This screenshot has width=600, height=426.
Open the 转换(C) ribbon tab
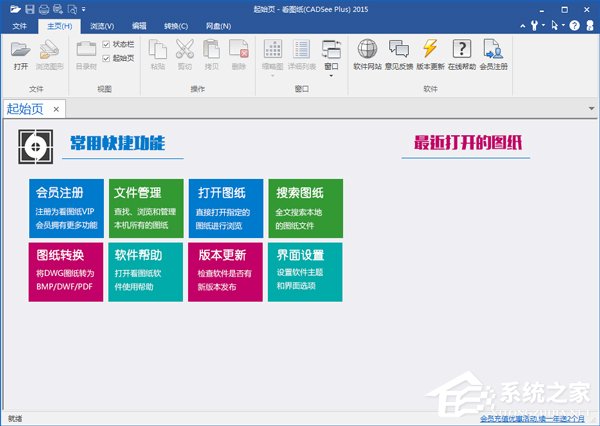176,26
